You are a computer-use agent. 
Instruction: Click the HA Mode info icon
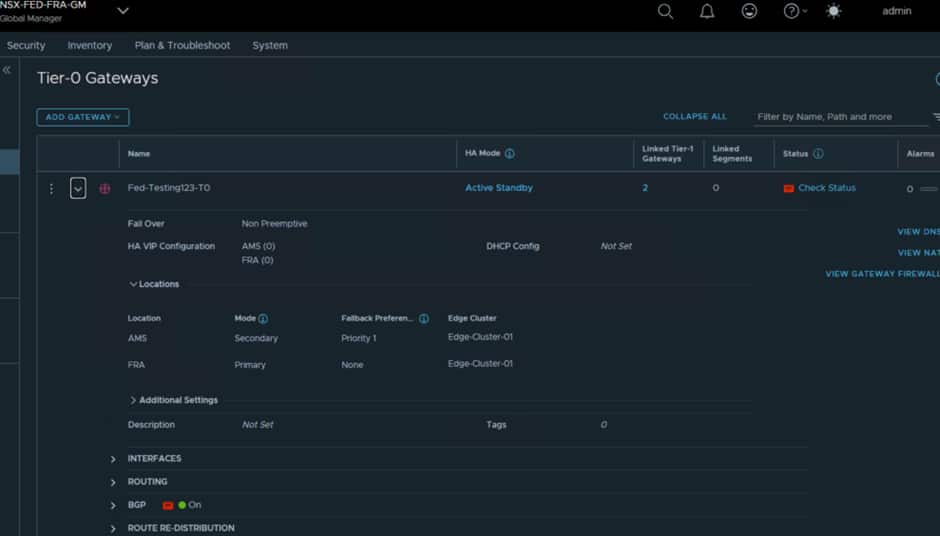[510, 154]
